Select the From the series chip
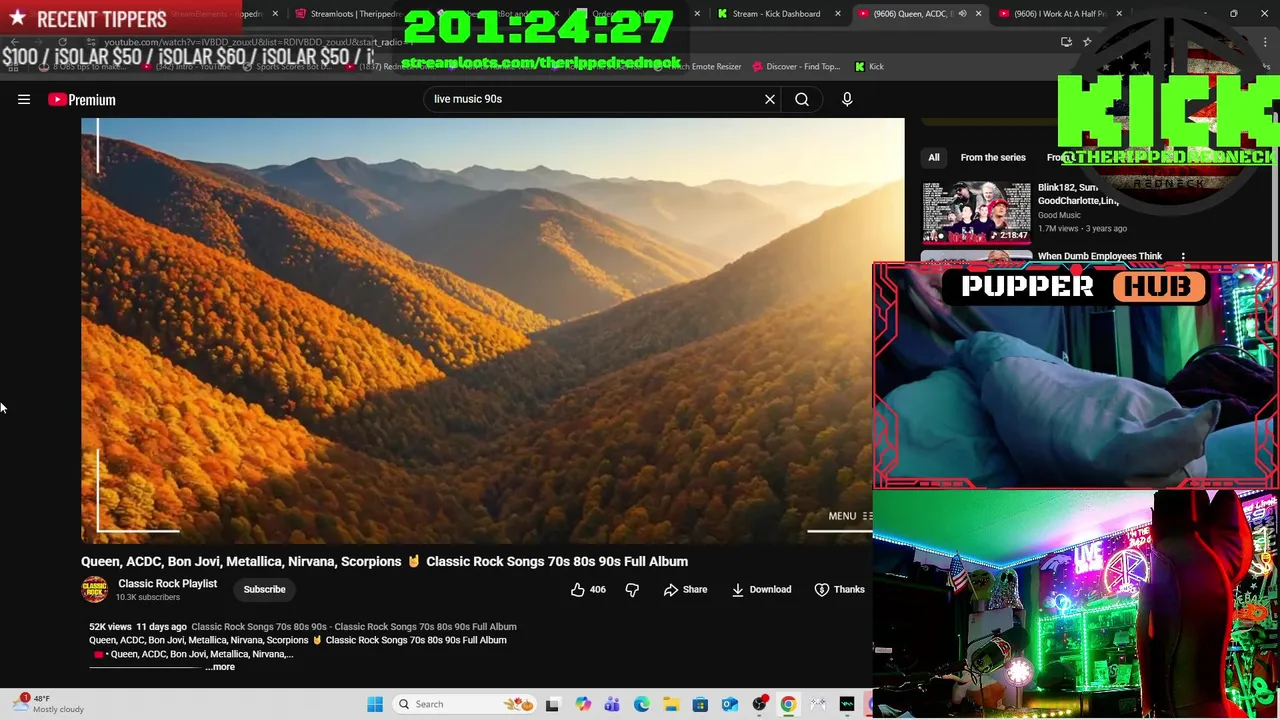Viewport: 1280px width, 720px height. pyautogui.click(x=993, y=157)
